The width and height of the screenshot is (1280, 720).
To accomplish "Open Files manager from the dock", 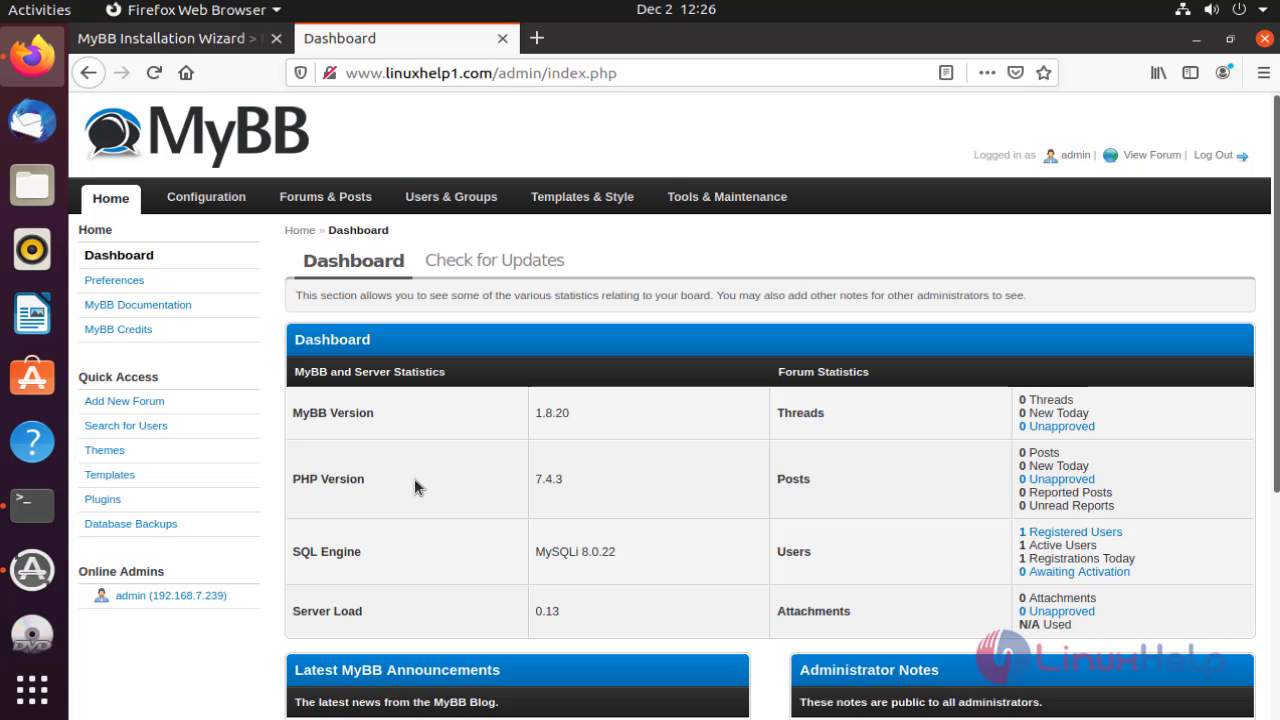I will pyautogui.click(x=32, y=186).
